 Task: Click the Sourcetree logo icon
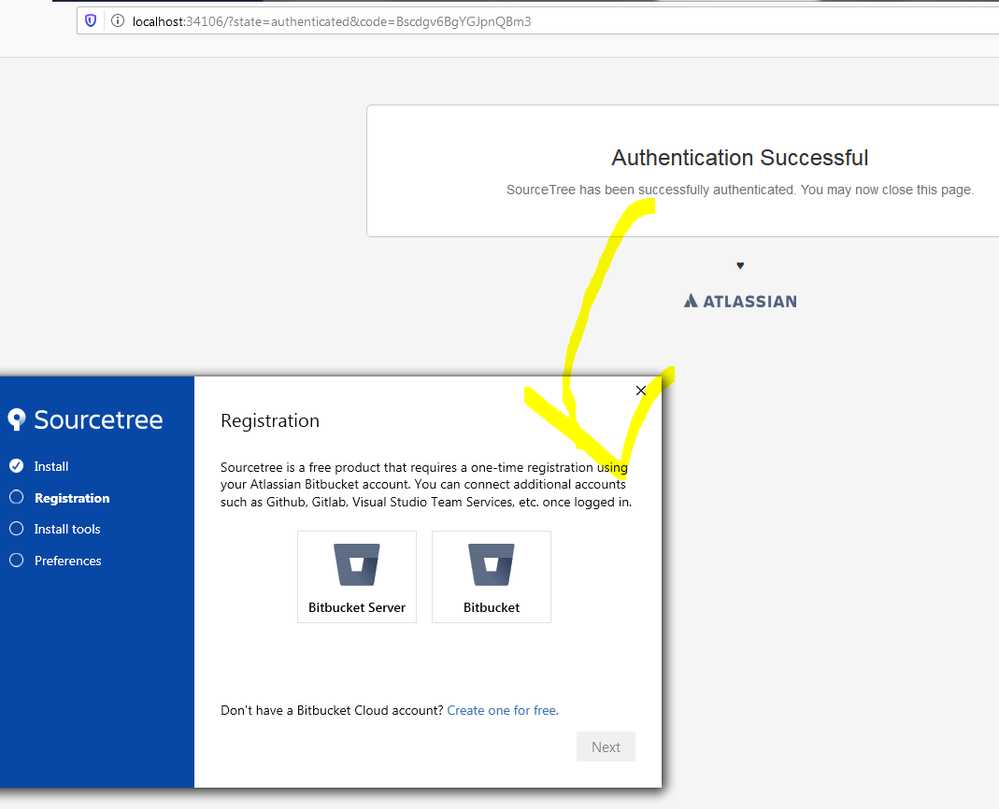point(17,419)
